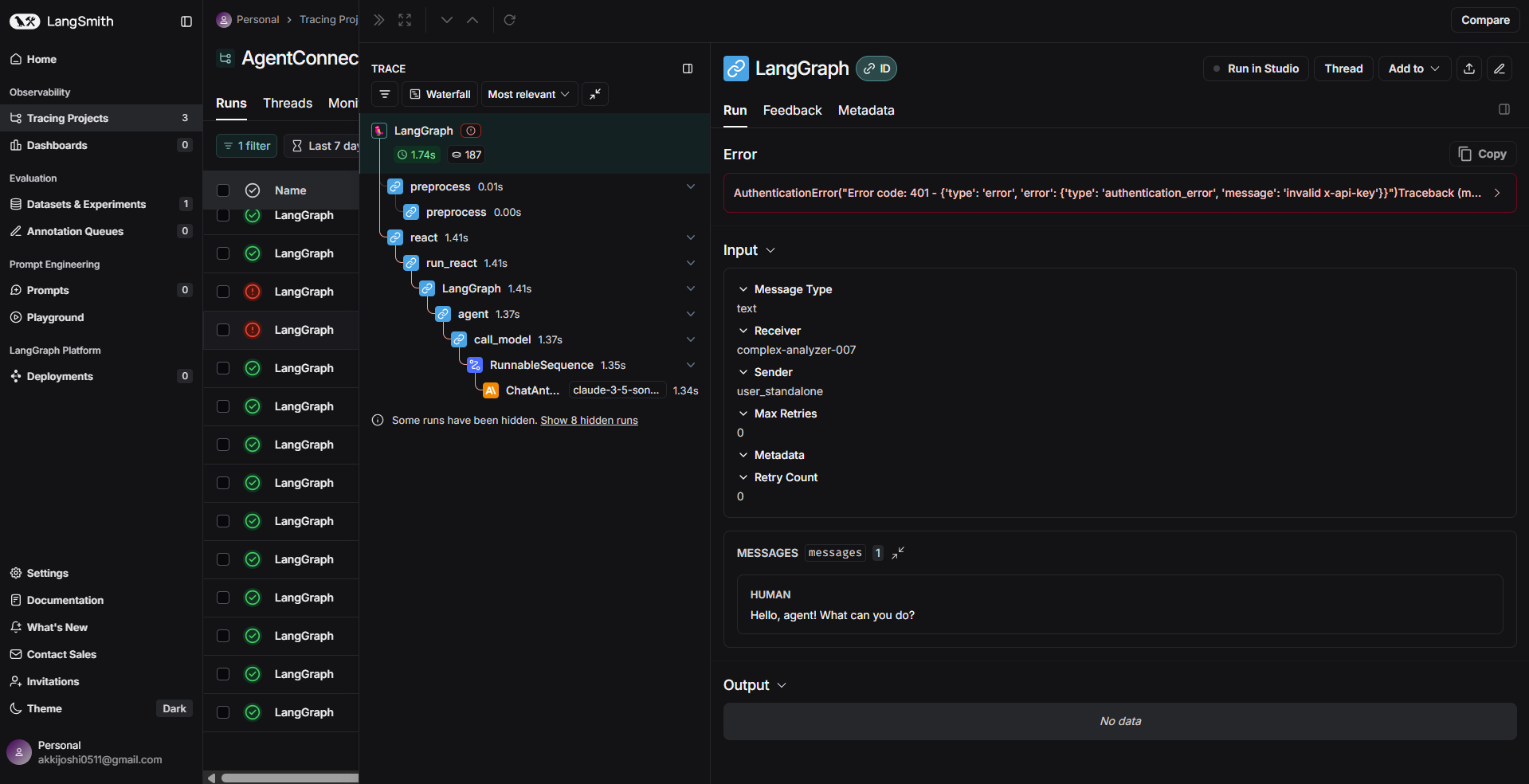Open Annotation Queues
Screen dimensions: 1529x784
(x=101, y=231)
